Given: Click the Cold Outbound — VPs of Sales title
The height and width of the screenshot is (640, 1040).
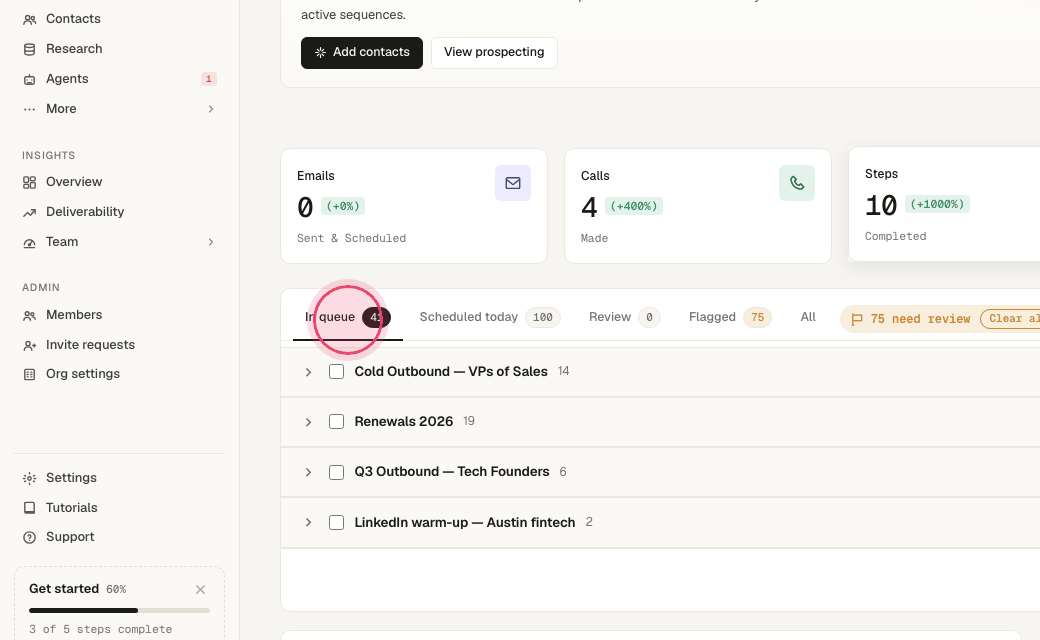Looking at the screenshot, I should tap(451, 371).
